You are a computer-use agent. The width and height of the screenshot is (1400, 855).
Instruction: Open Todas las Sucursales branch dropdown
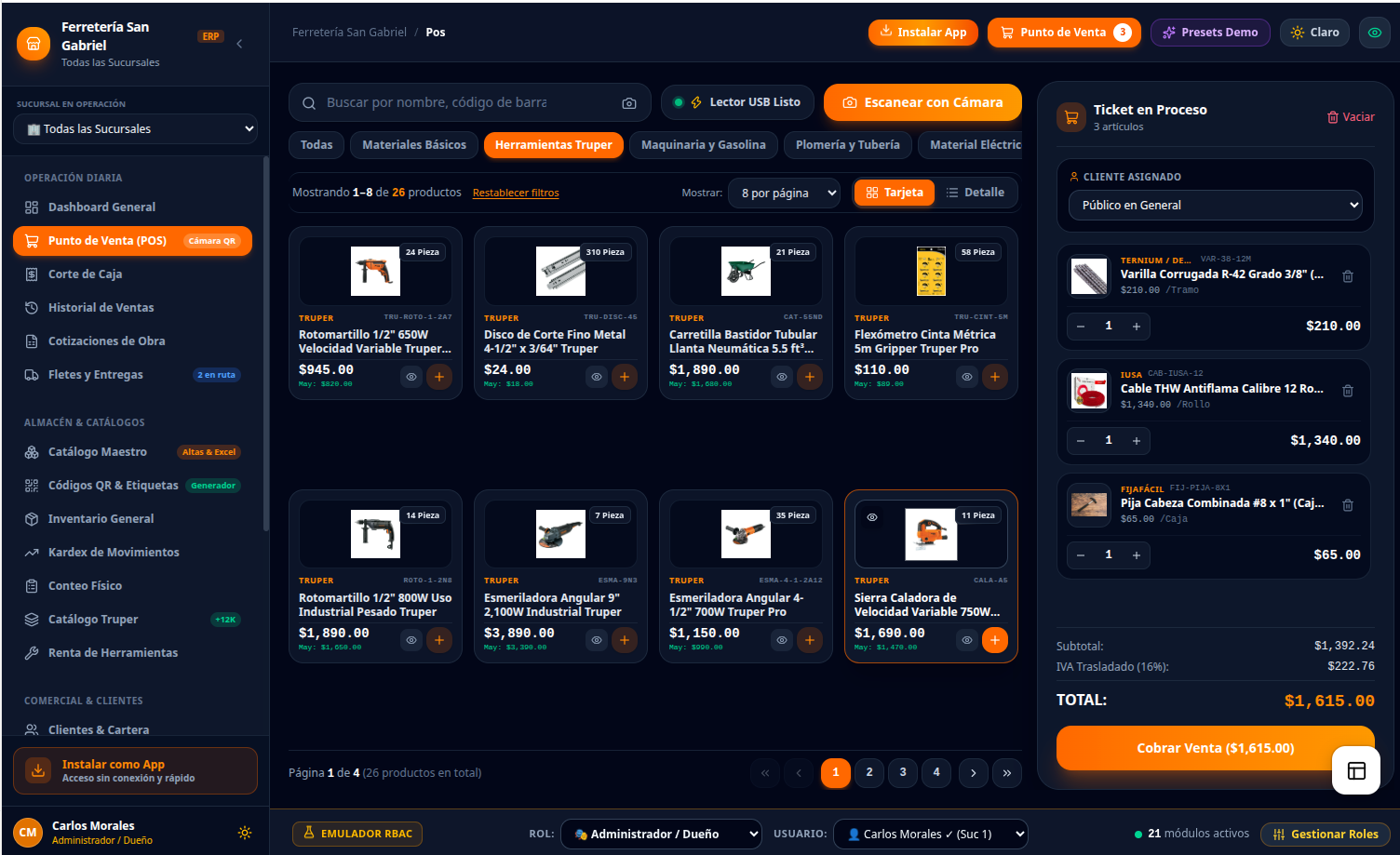(x=136, y=129)
